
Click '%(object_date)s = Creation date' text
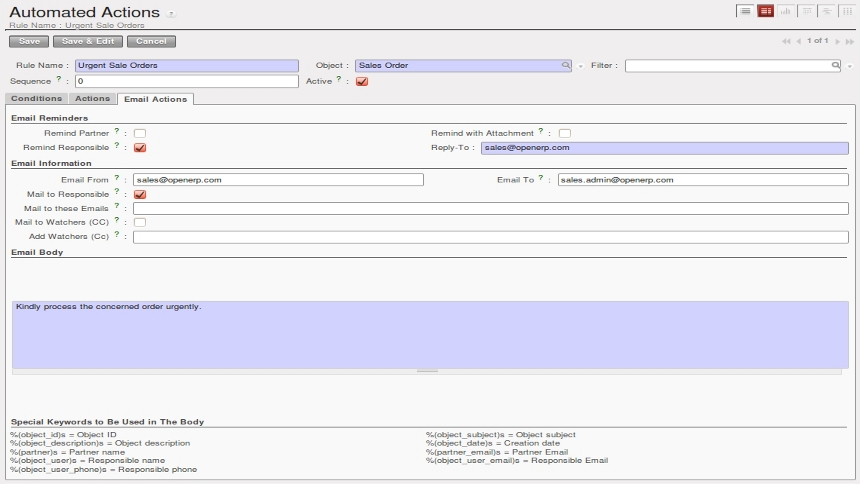[493, 443]
